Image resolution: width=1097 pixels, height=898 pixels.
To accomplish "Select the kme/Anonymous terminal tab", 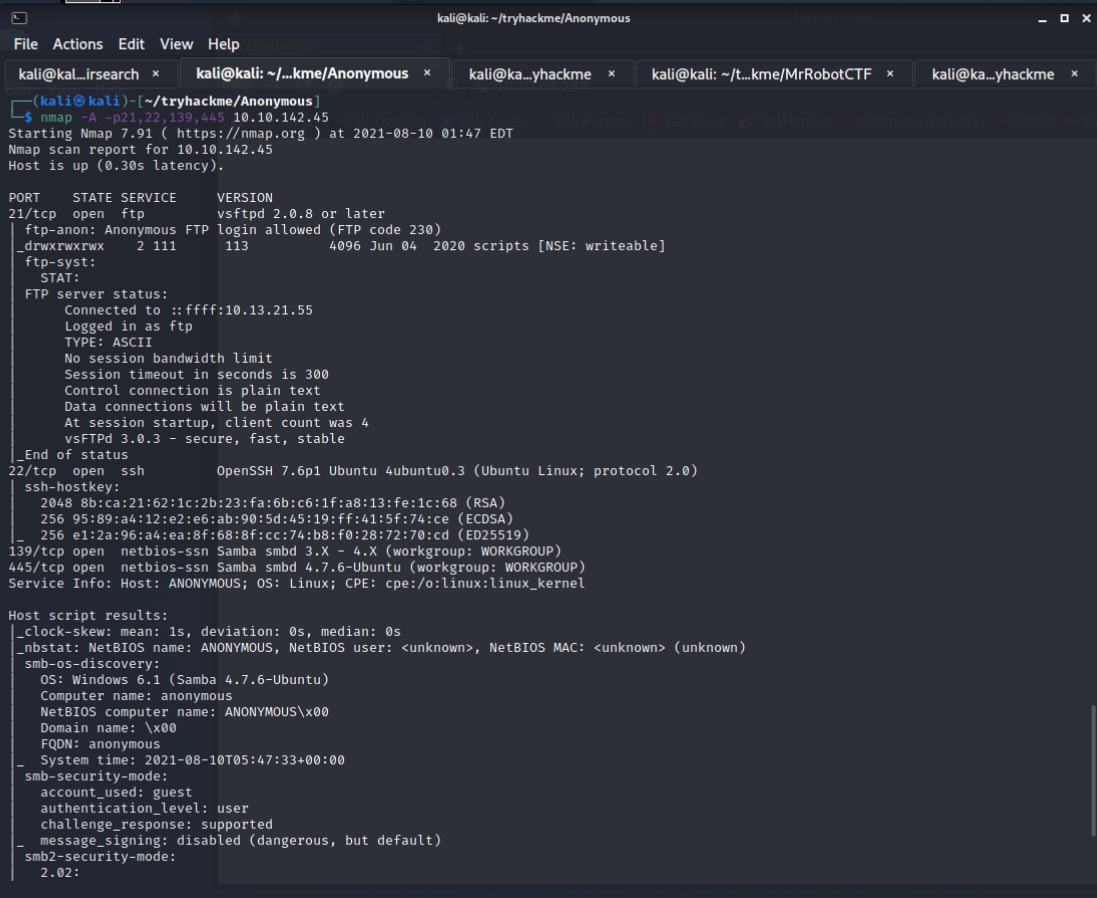I will (301, 74).
